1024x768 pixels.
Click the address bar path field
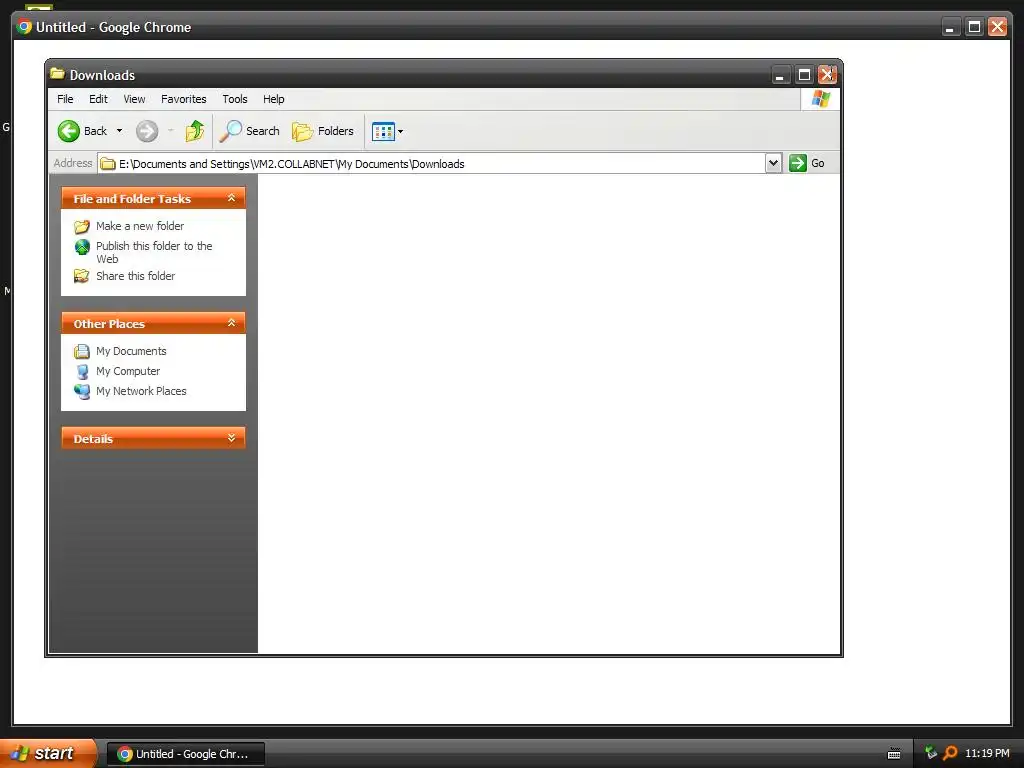(431, 163)
